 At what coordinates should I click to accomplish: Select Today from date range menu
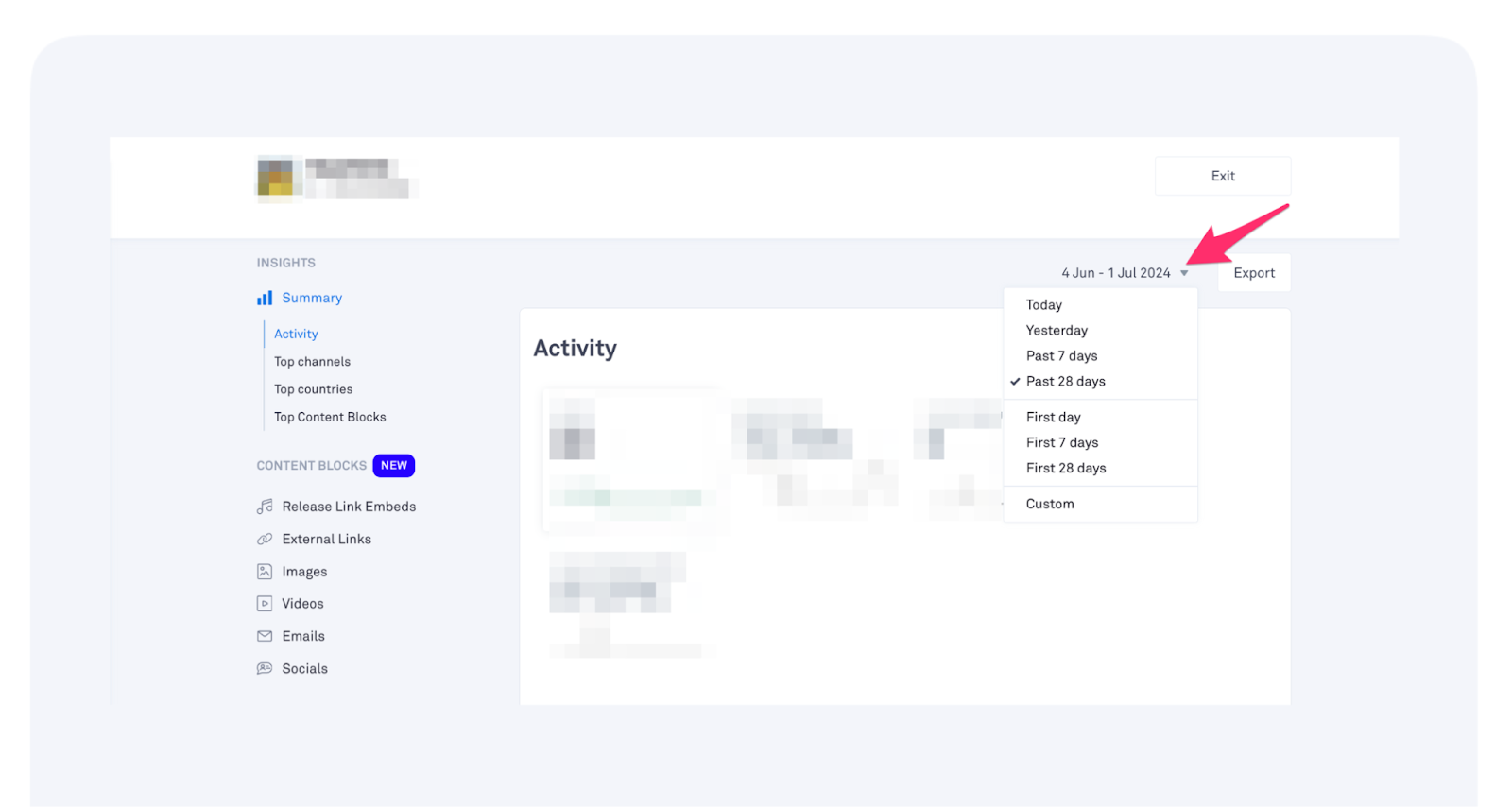(x=1043, y=304)
